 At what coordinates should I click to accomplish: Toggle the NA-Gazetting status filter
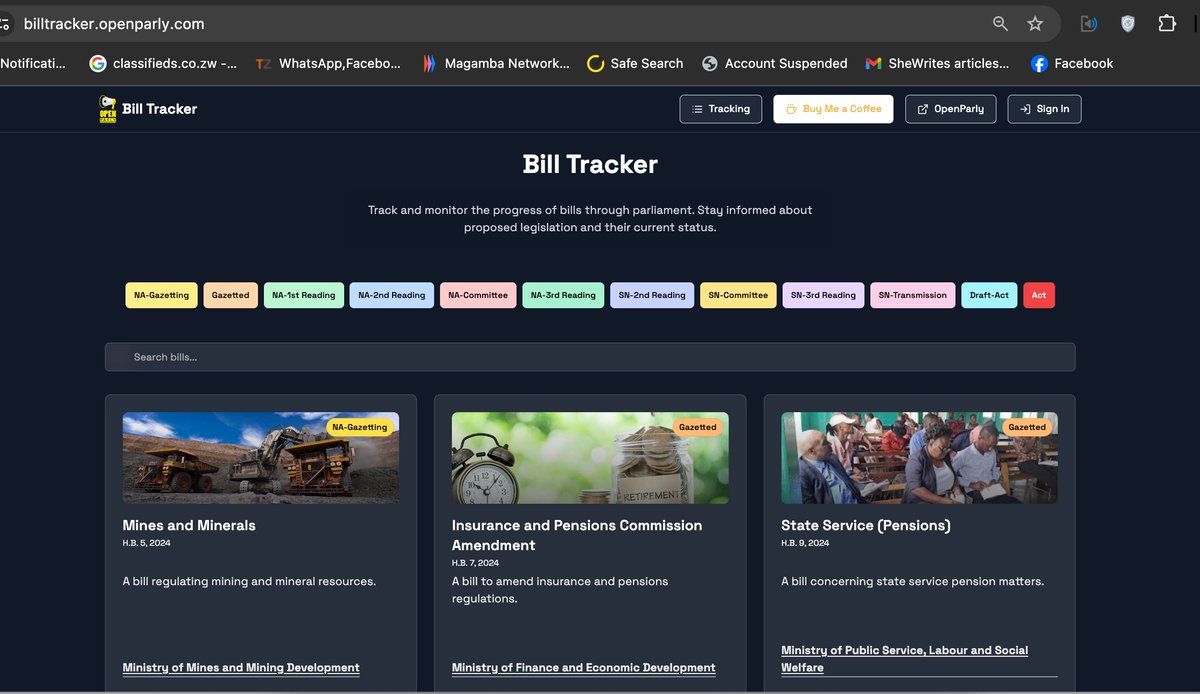160,295
